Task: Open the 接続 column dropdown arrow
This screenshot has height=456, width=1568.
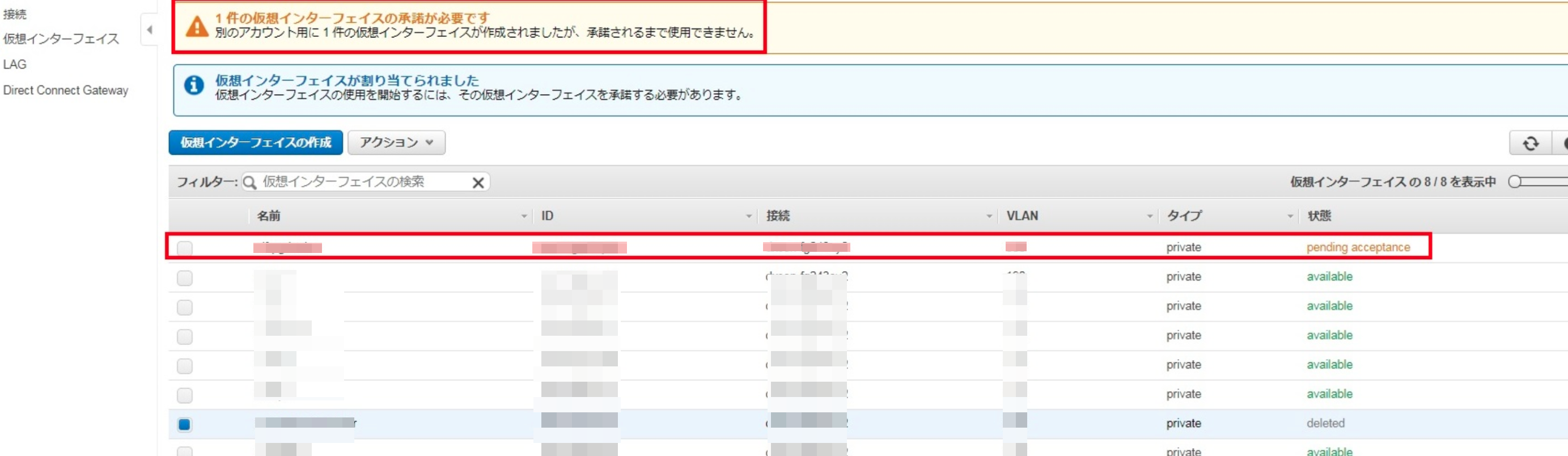Action: (x=989, y=216)
